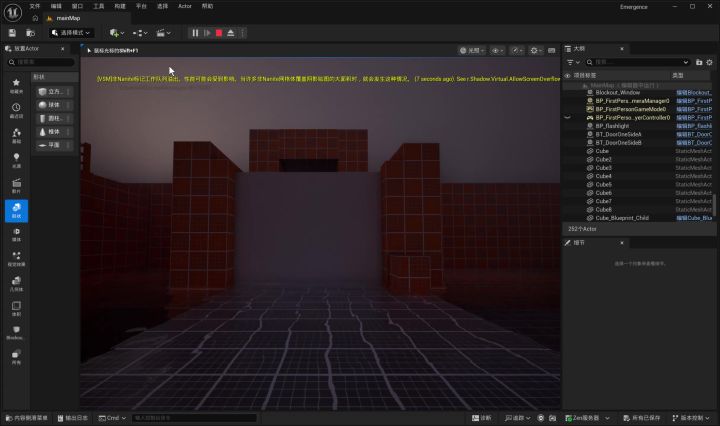Select the visual effects category icon
720x426 pixels.
16,259
